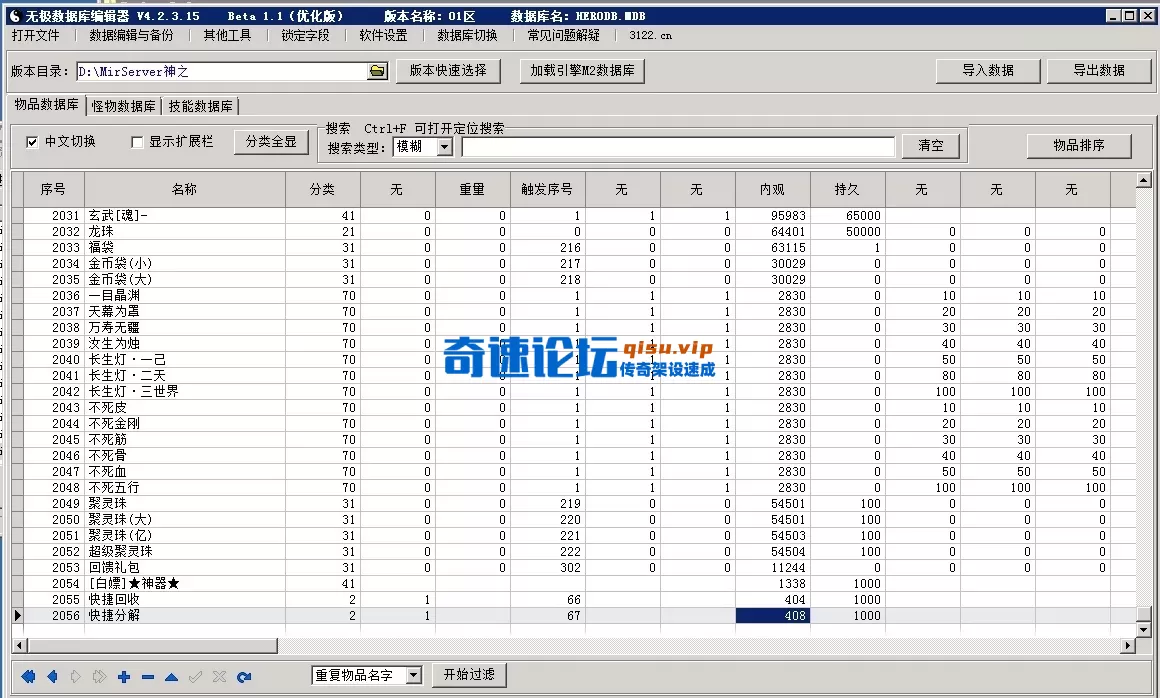Click the 加载引擎M2数据库 button
This screenshot has height=698, width=1160.
582,71
